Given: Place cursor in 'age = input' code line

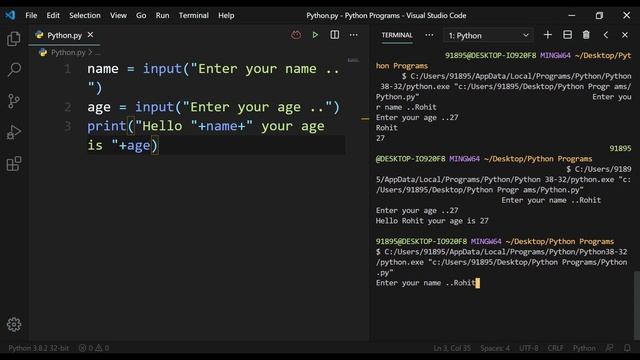Looking at the screenshot, I should pyautogui.click(x=213, y=107).
